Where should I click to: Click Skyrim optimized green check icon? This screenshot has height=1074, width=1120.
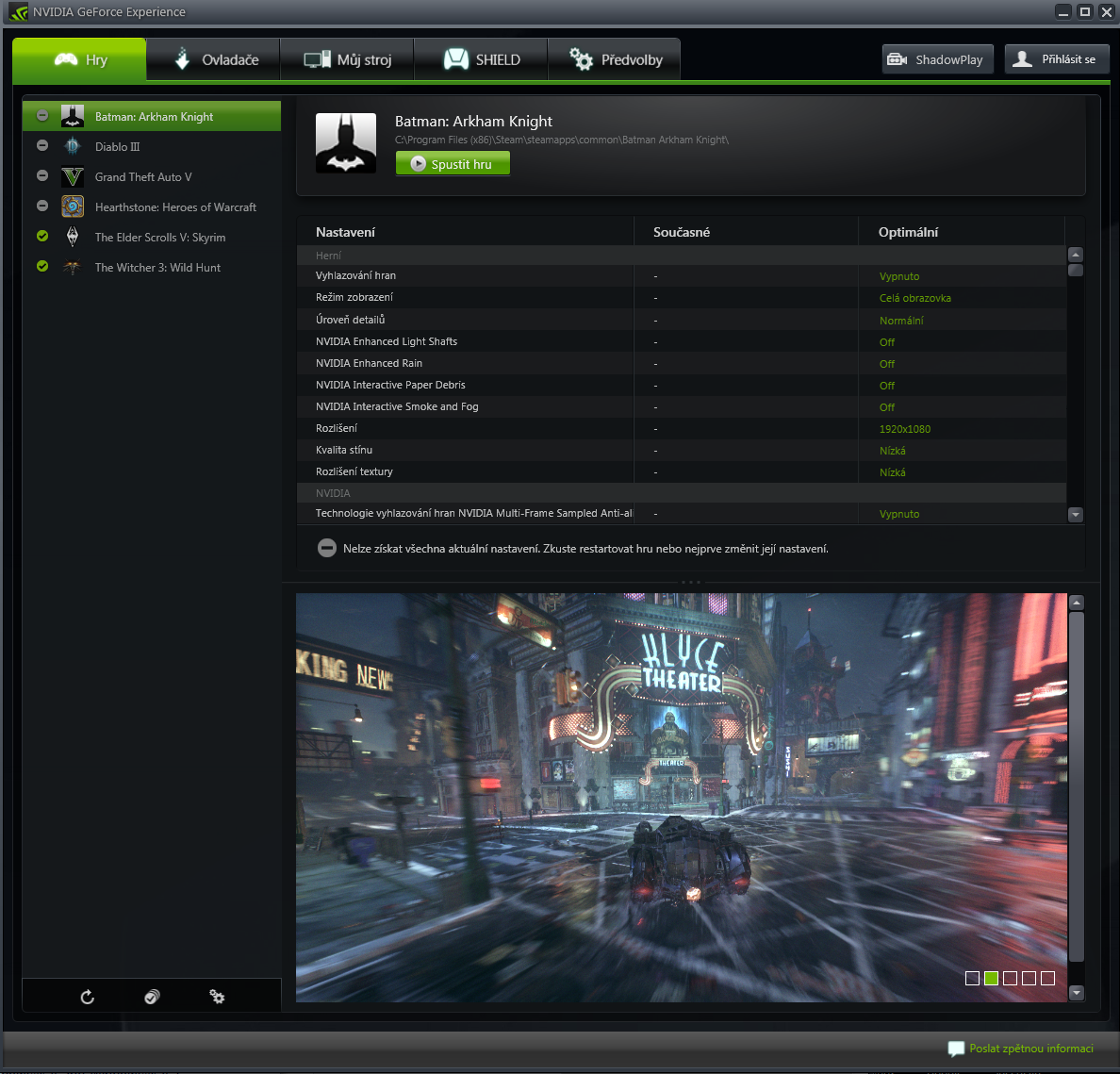42,236
